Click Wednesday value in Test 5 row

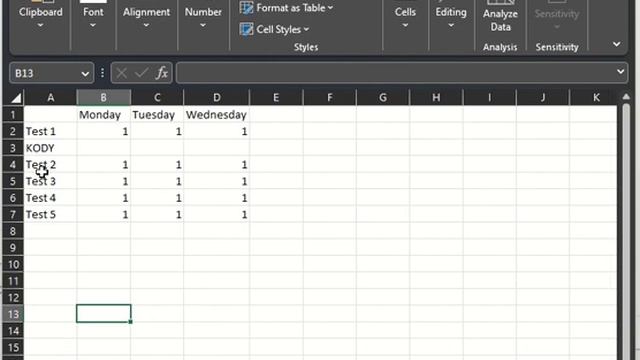pos(217,215)
